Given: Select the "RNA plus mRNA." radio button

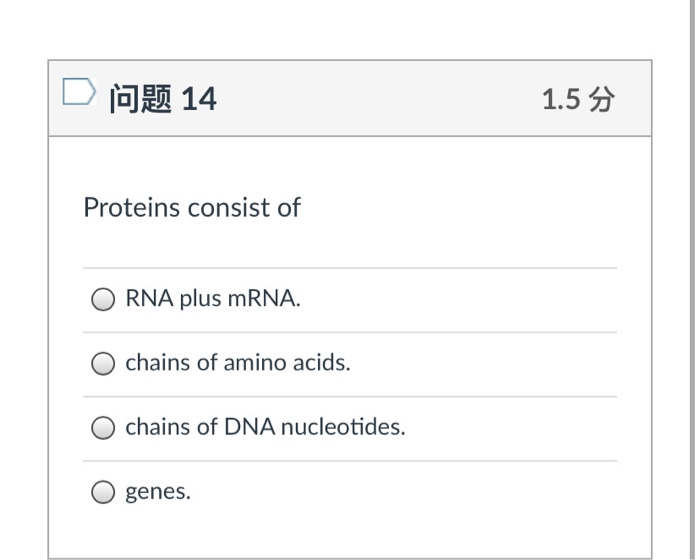Looking at the screenshot, I should 103,299.
